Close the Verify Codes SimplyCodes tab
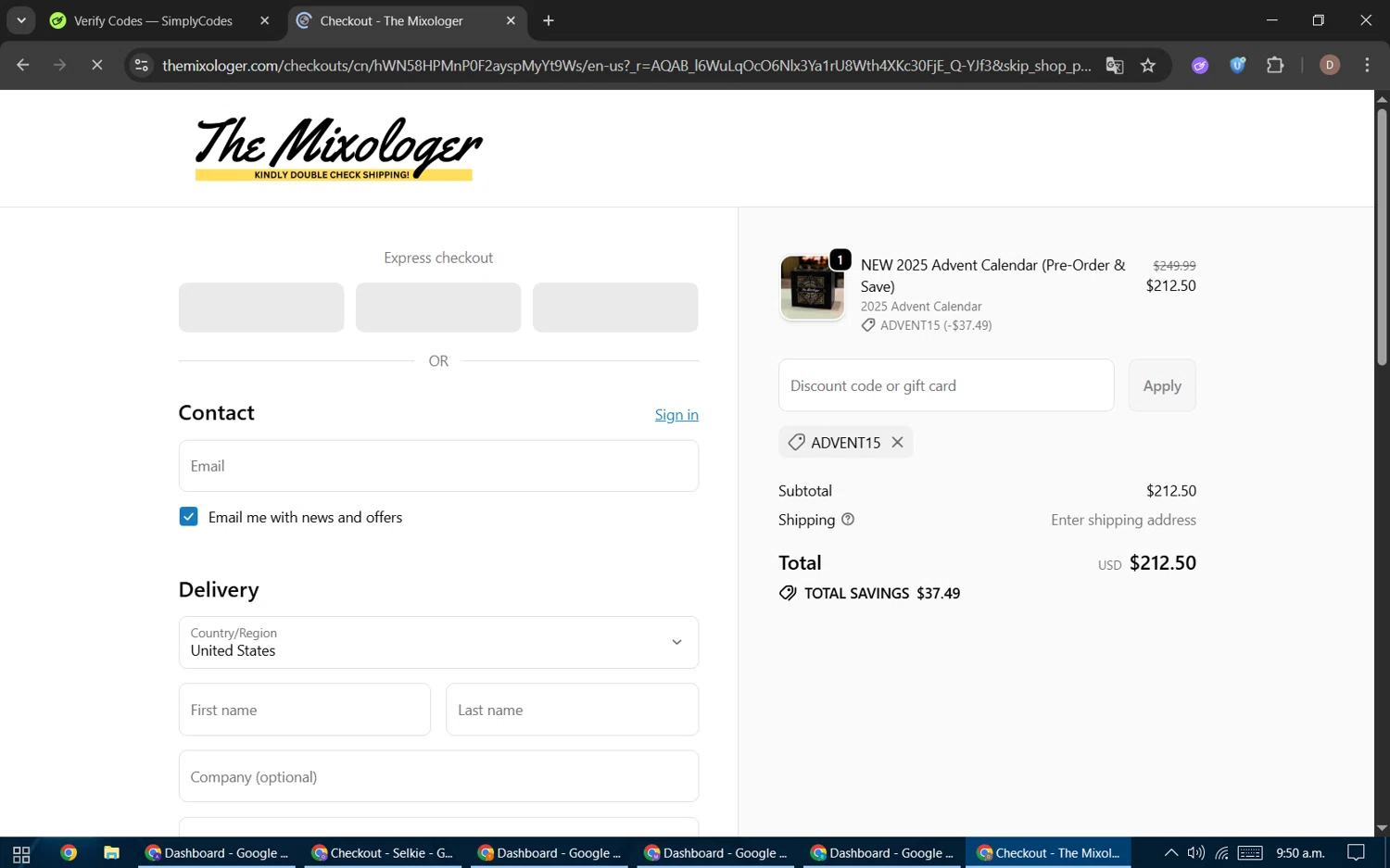1390x868 pixels. pyautogui.click(x=265, y=20)
